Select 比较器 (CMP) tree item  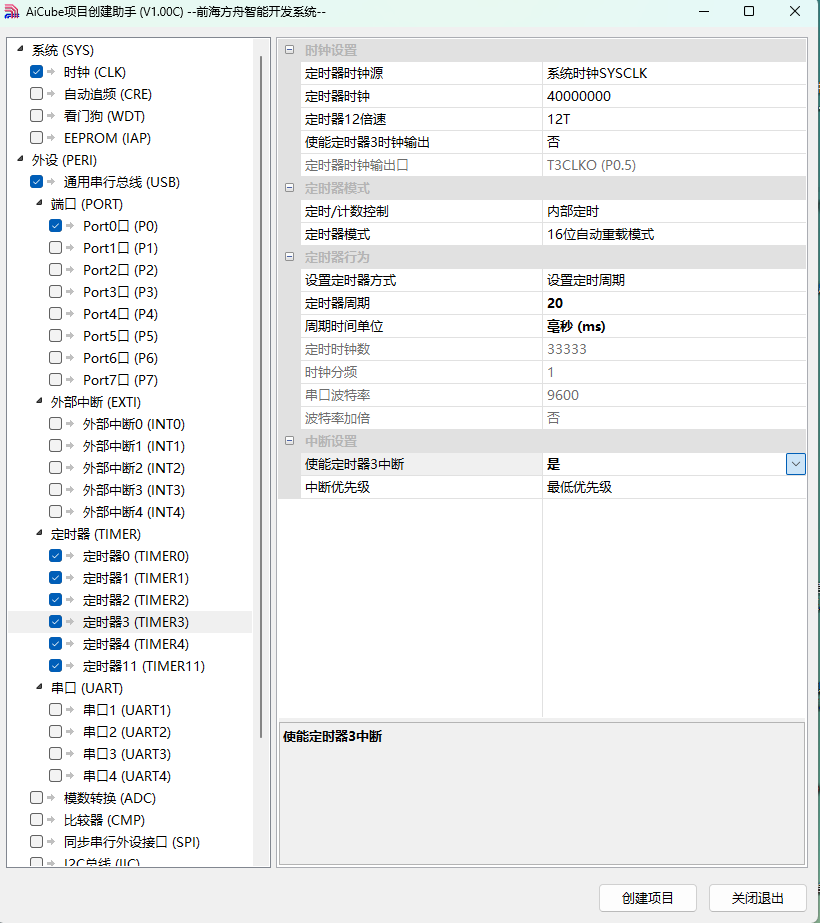pos(104,820)
